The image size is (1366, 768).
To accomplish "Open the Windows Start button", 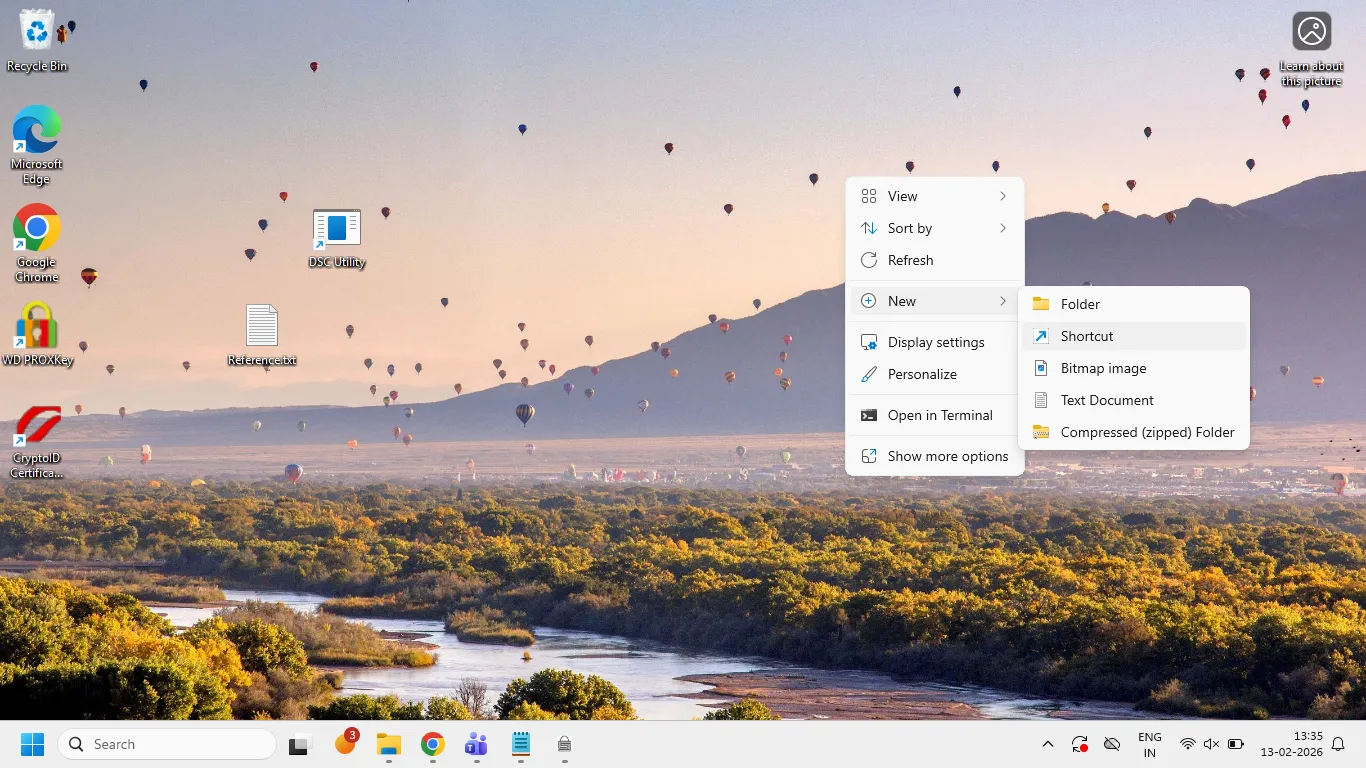I will (x=33, y=744).
